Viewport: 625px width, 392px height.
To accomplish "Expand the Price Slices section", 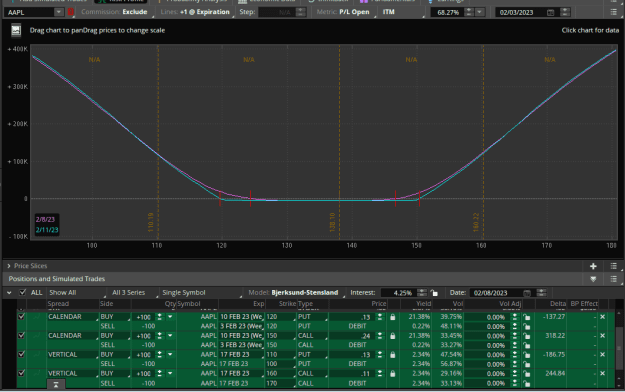I will tap(9, 266).
